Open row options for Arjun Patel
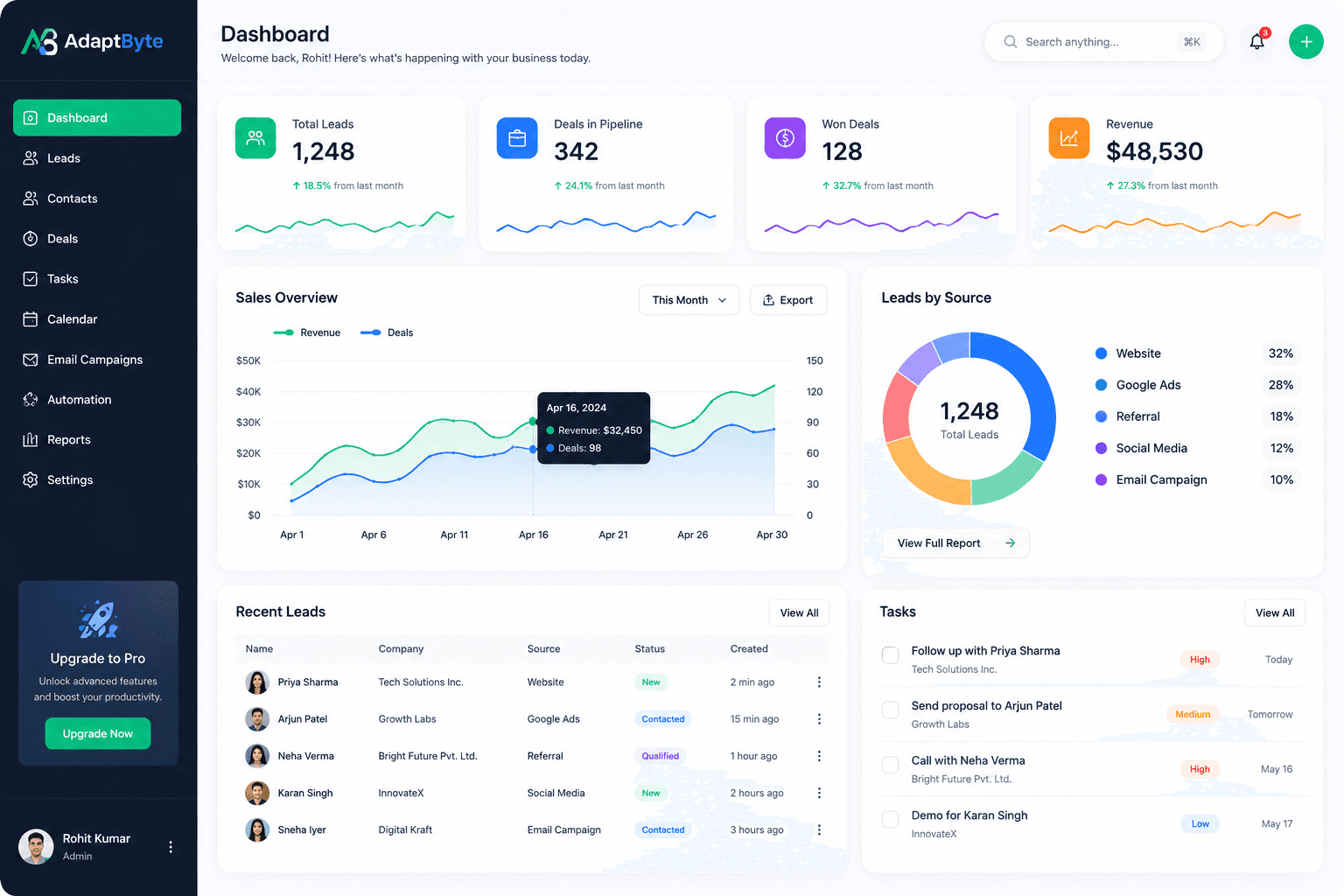This screenshot has width=1344, height=896. (819, 719)
